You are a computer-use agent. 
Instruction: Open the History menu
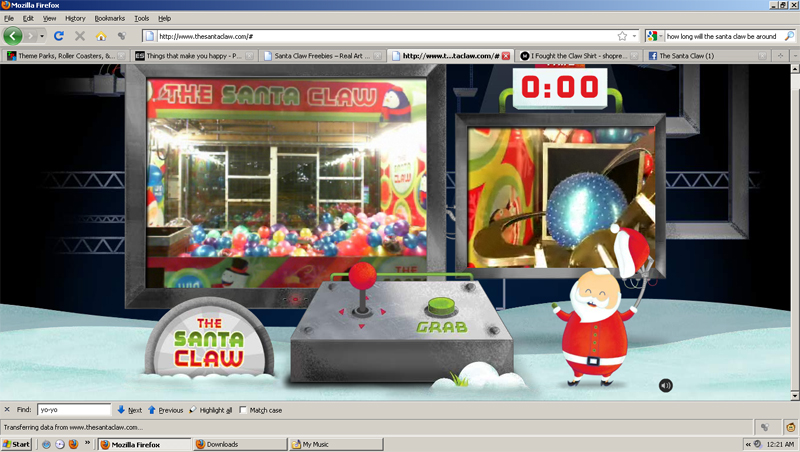coord(75,18)
